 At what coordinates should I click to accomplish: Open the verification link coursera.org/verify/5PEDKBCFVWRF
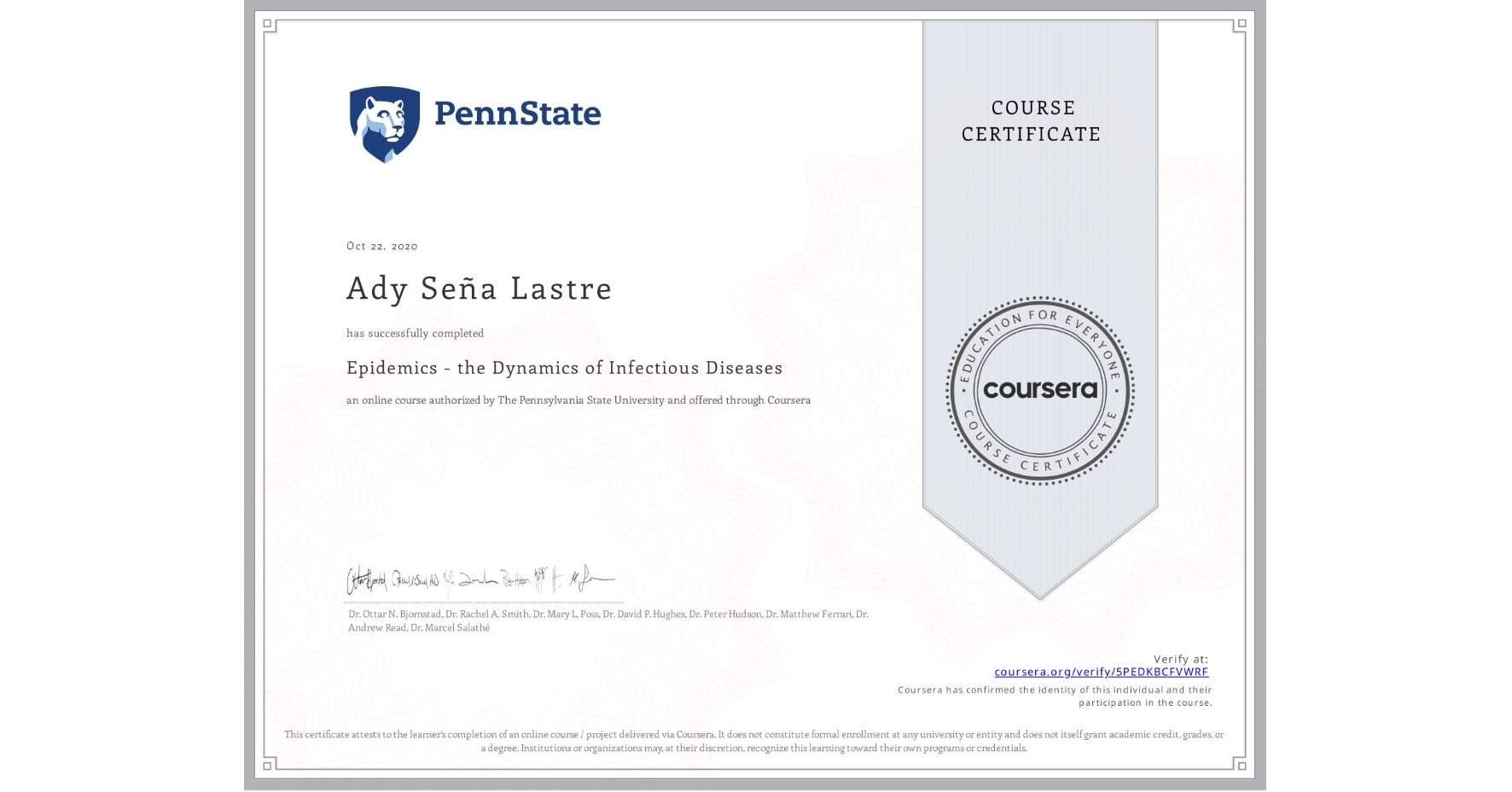(x=1102, y=672)
